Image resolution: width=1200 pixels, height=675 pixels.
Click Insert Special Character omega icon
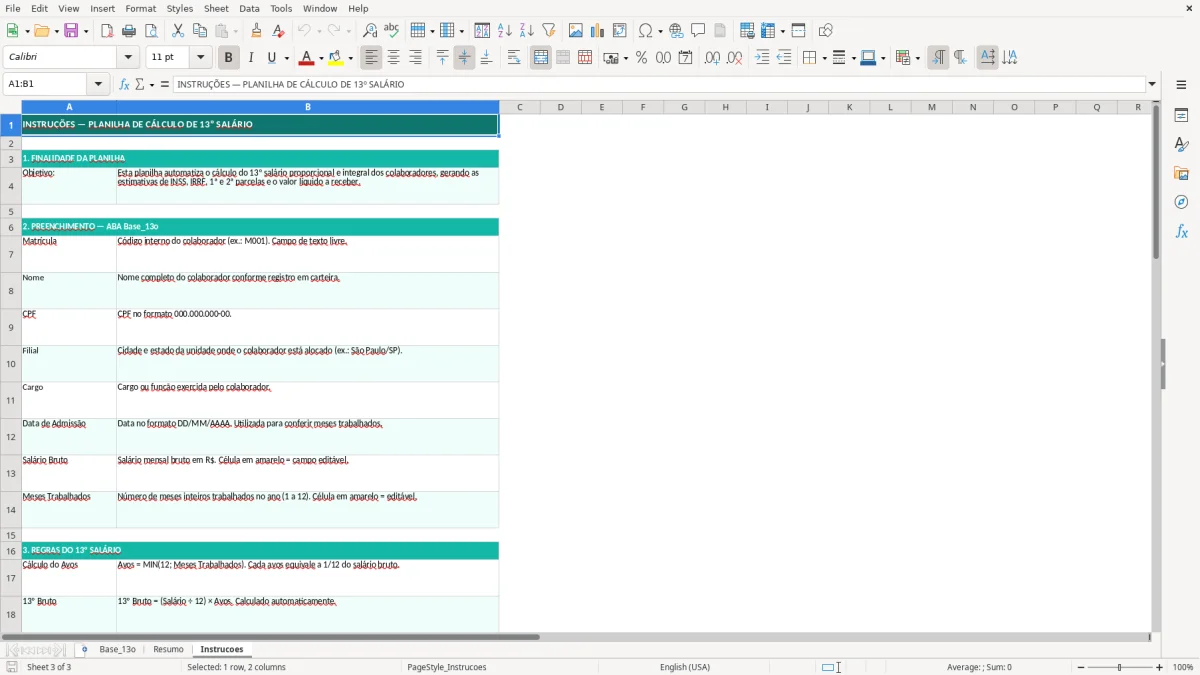click(x=646, y=31)
